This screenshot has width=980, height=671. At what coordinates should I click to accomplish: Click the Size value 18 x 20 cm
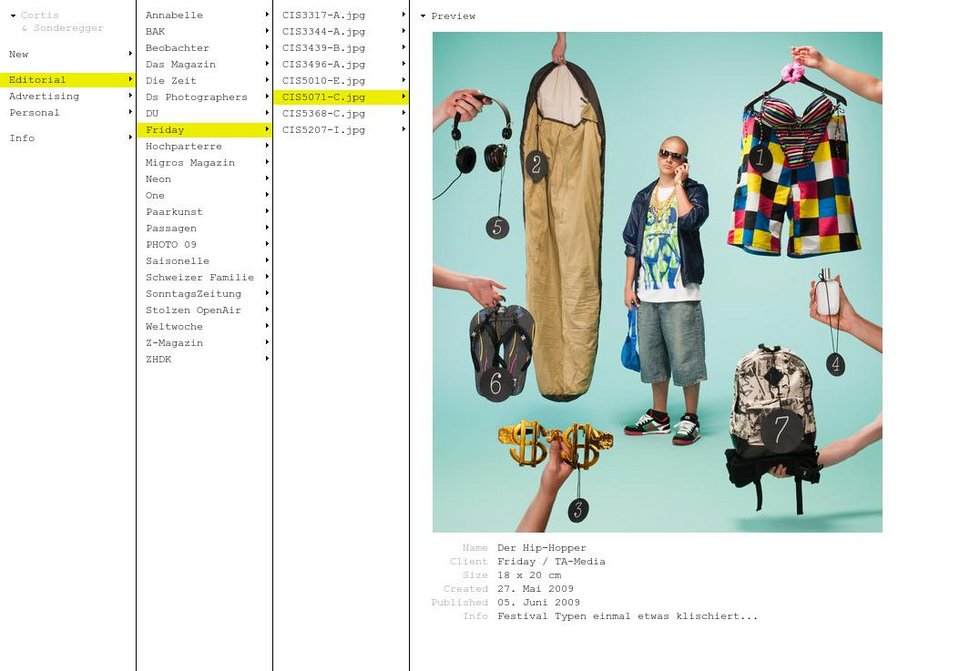coord(529,575)
